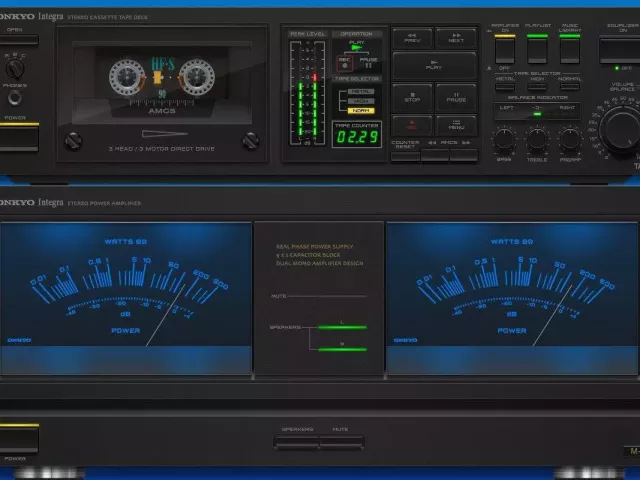Image resolution: width=640 pixels, height=480 pixels.
Task: Select the Normal tape selector button
Action: pos(570,86)
